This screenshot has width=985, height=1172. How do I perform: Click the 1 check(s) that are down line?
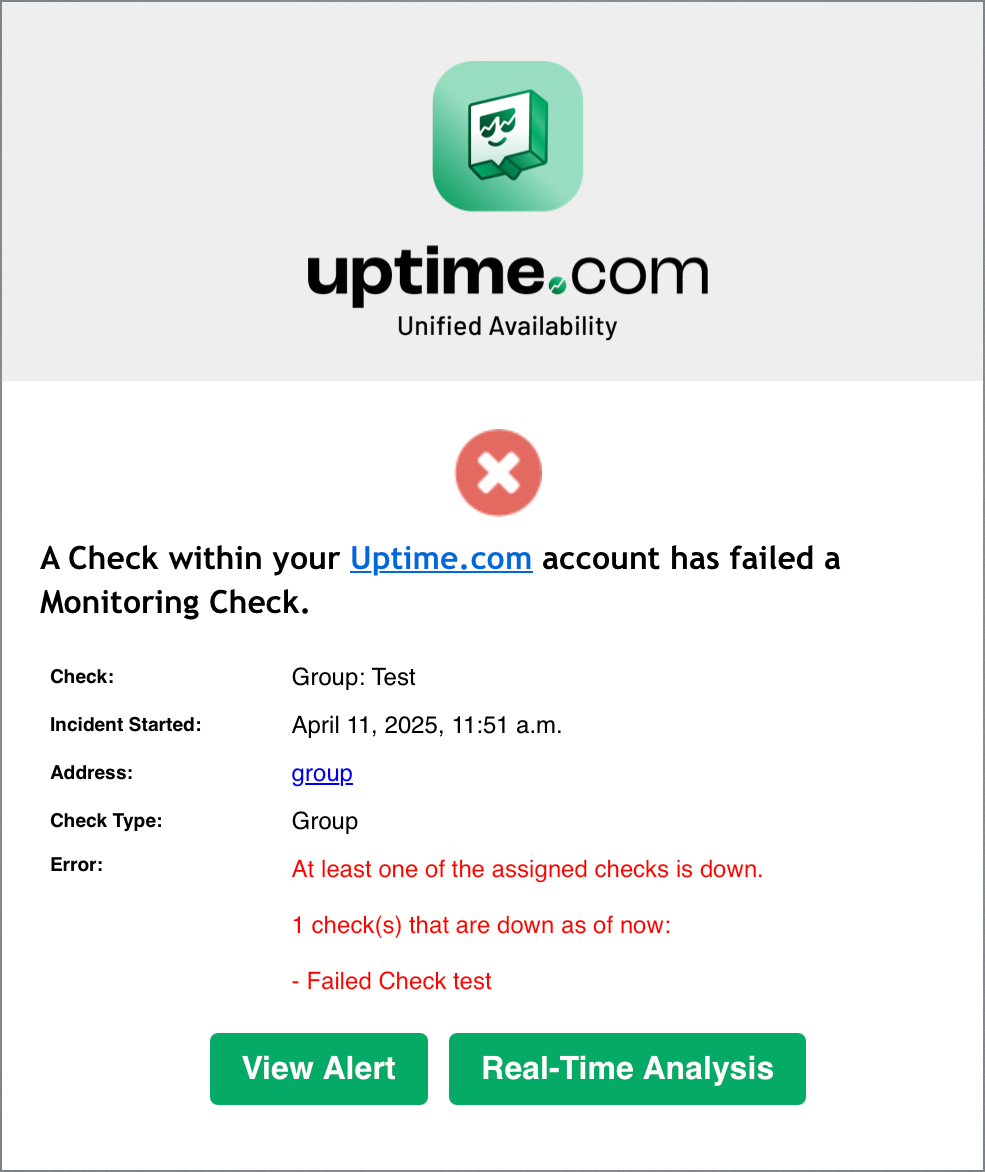[481, 925]
